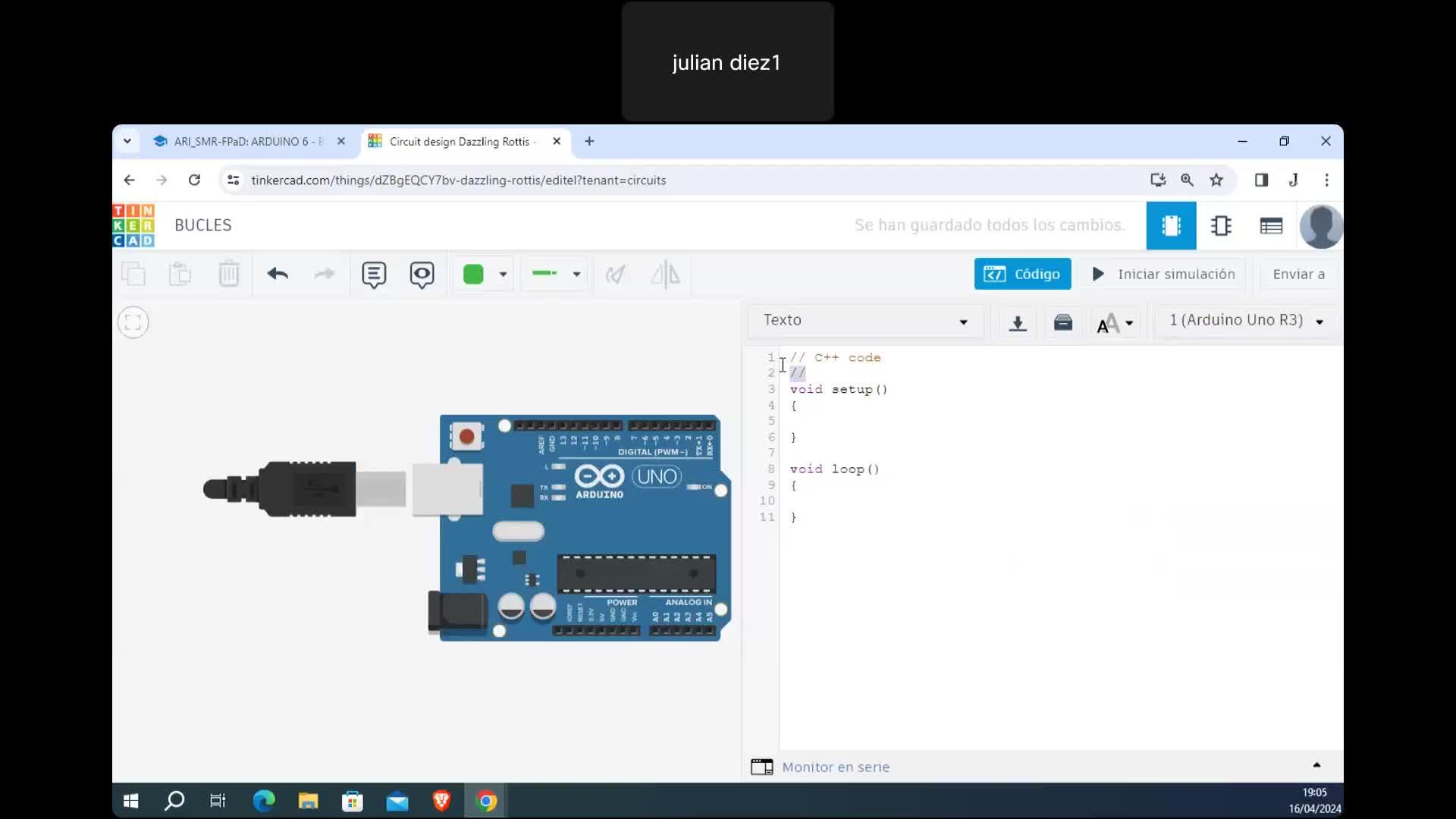Select the circuit view icon
This screenshot has width=1456, height=819.
tap(1171, 225)
